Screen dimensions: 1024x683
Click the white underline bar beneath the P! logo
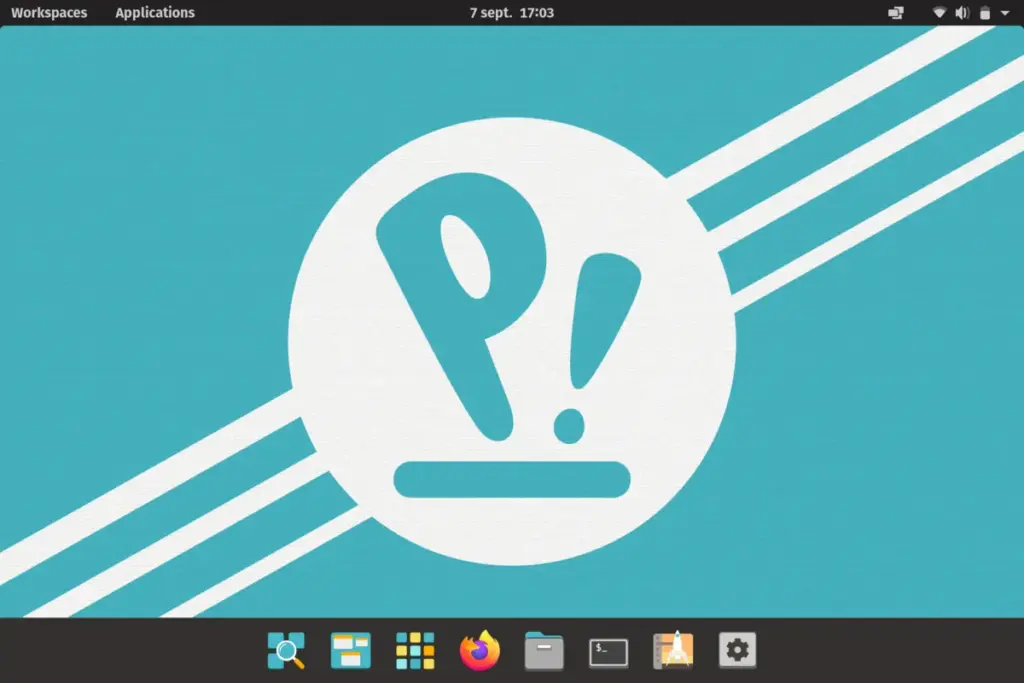point(512,479)
